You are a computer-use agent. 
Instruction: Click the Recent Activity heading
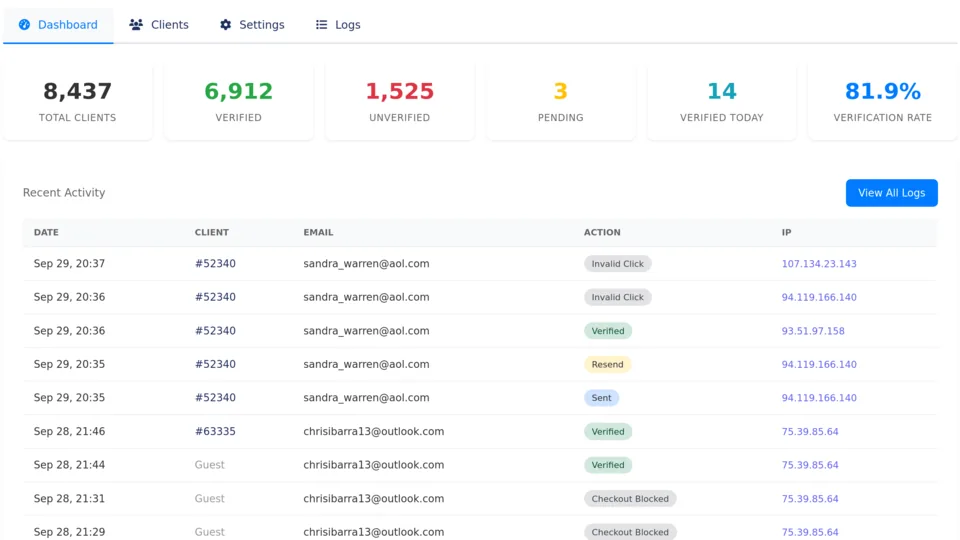[64, 193]
